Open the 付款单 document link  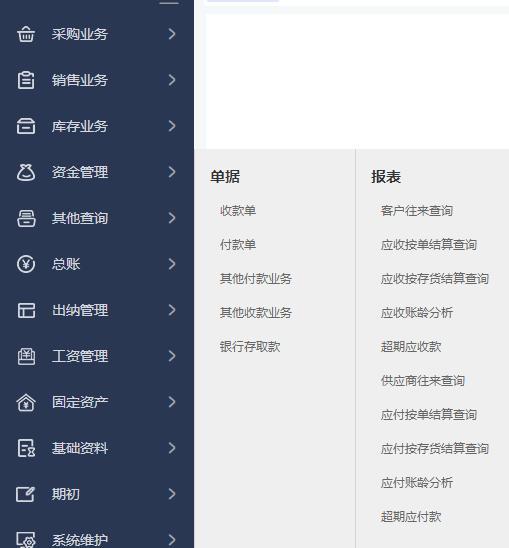pos(238,245)
